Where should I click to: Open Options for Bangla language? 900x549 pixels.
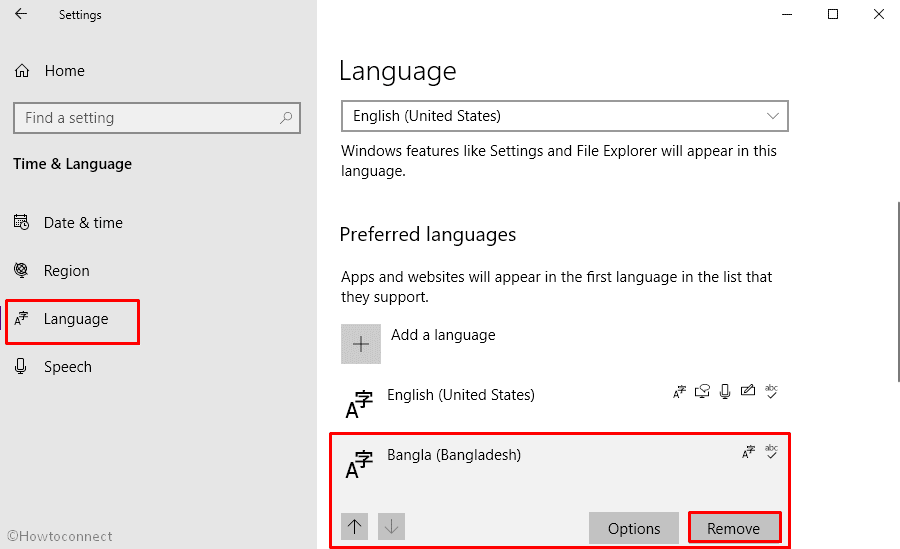point(634,528)
